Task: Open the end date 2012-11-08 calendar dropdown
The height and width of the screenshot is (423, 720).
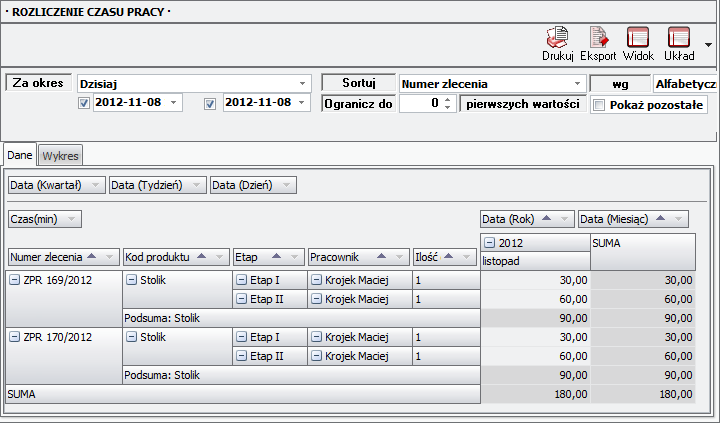Action: pyautogui.click(x=302, y=102)
